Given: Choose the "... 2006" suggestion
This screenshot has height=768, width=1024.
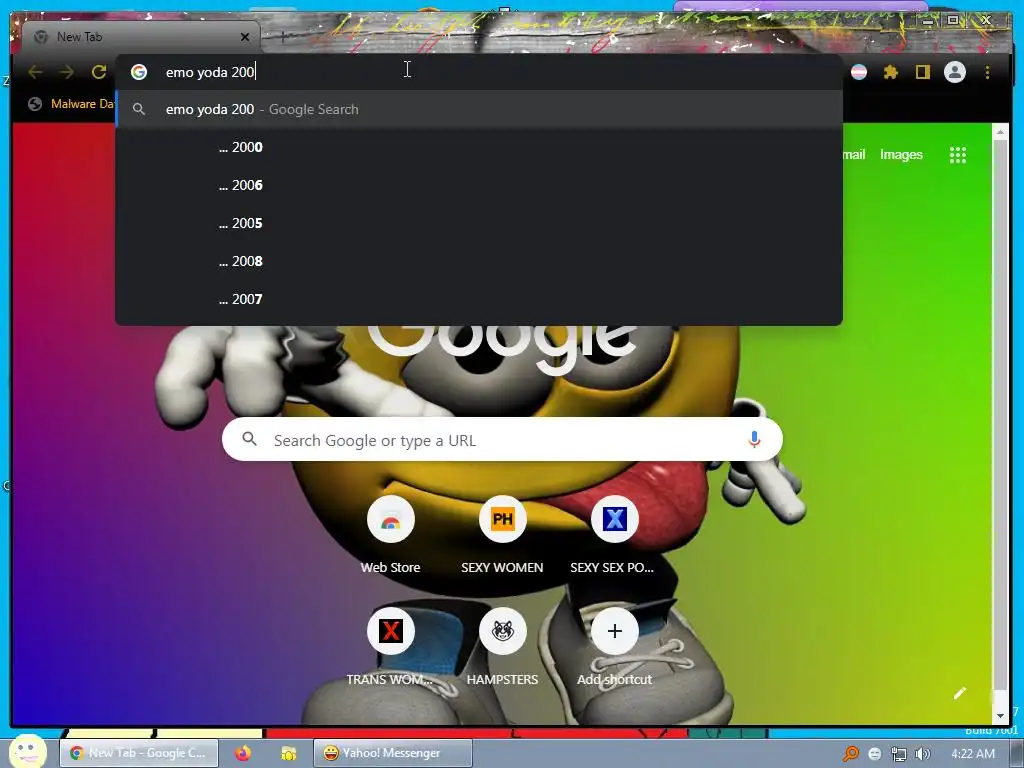Looking at the screenshot, I should tap(479, 185).
